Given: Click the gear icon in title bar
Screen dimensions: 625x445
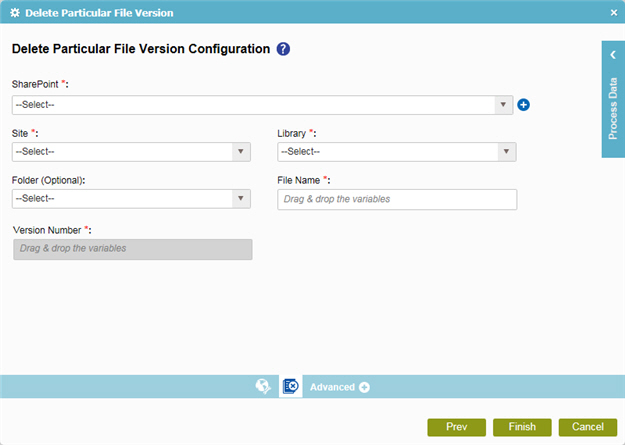Looking at the screenshot, I should tap(15, 13).
